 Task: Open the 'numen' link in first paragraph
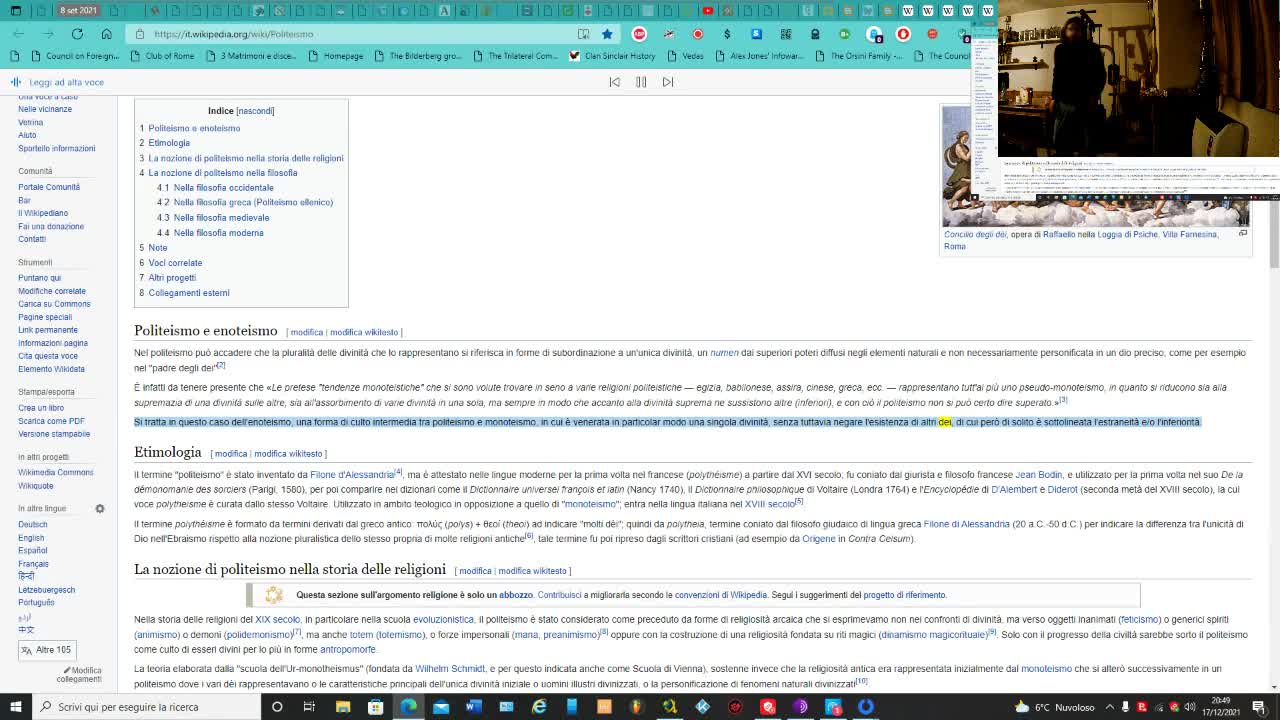click(724, 353)
